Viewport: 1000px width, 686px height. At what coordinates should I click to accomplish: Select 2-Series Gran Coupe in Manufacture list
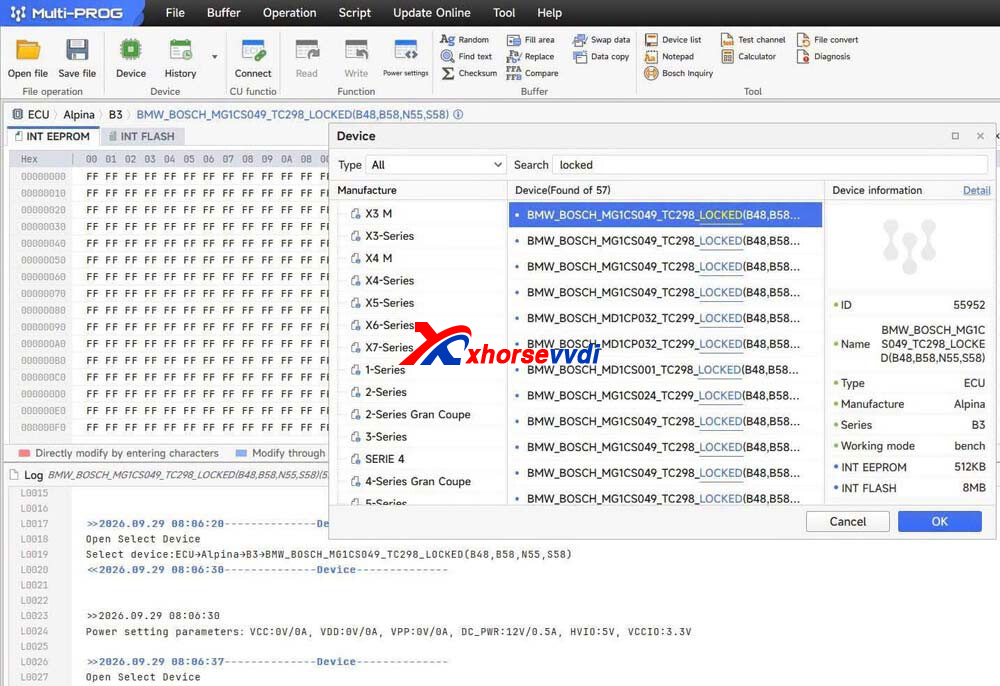pos(418,414)
